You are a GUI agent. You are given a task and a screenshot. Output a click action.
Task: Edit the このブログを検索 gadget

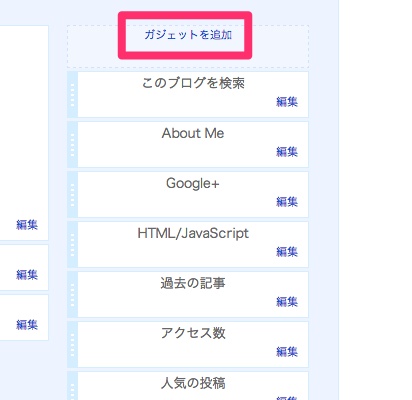click(287, 102)
